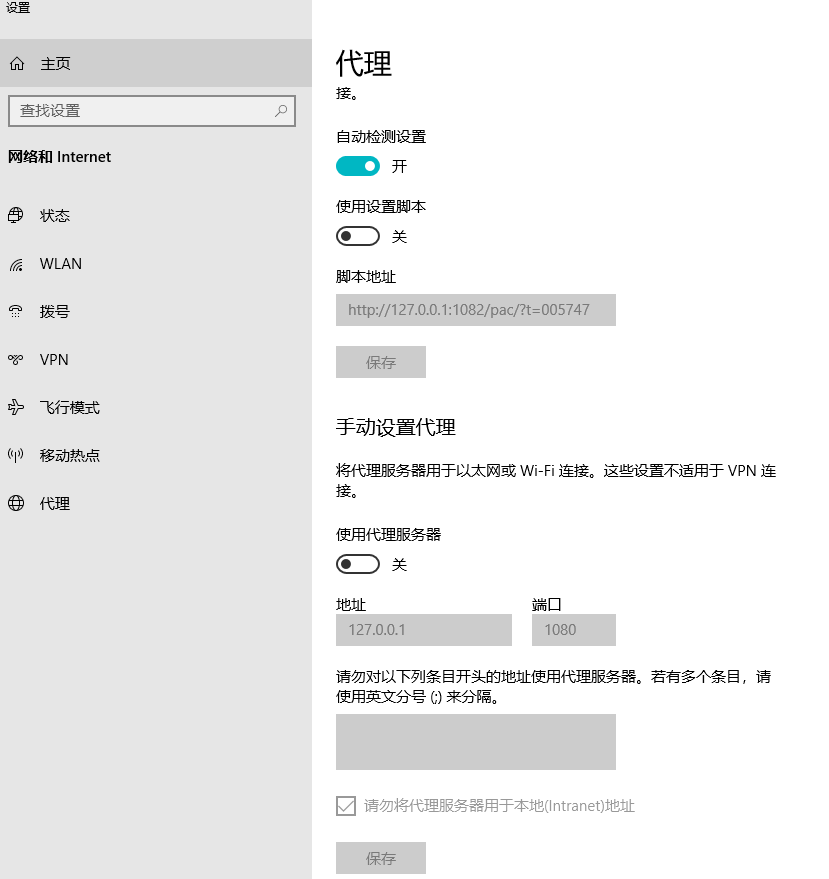Go to WLAN settings page

tap(156, 263)
